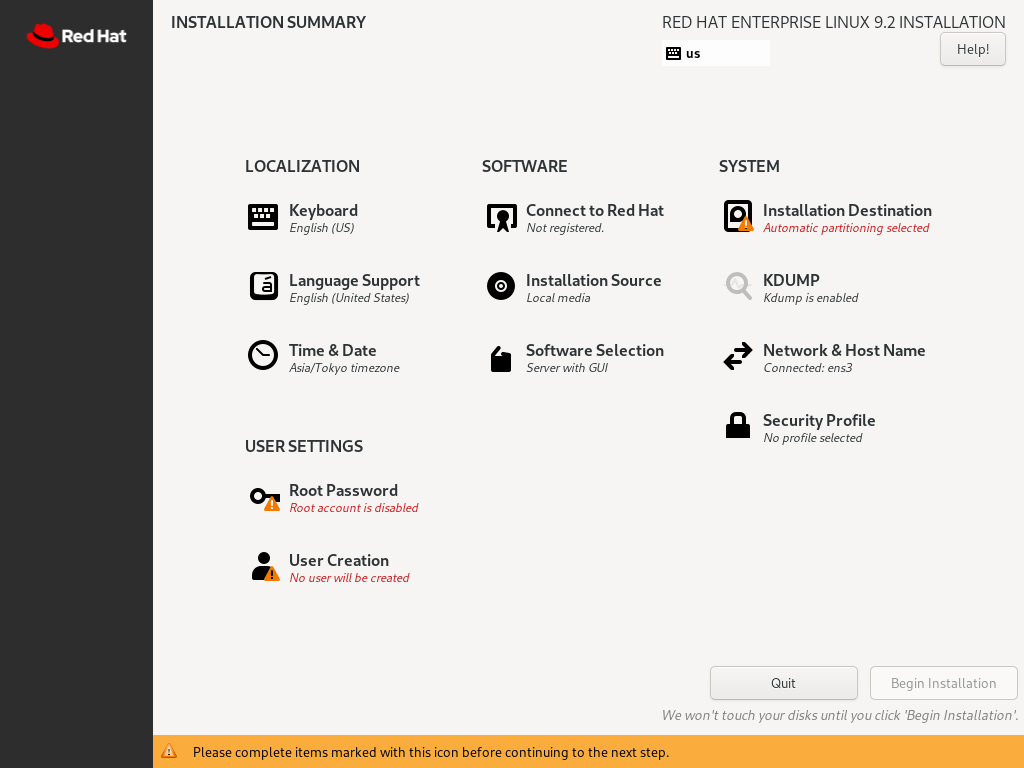Click the Help! button

coord(971,48)
